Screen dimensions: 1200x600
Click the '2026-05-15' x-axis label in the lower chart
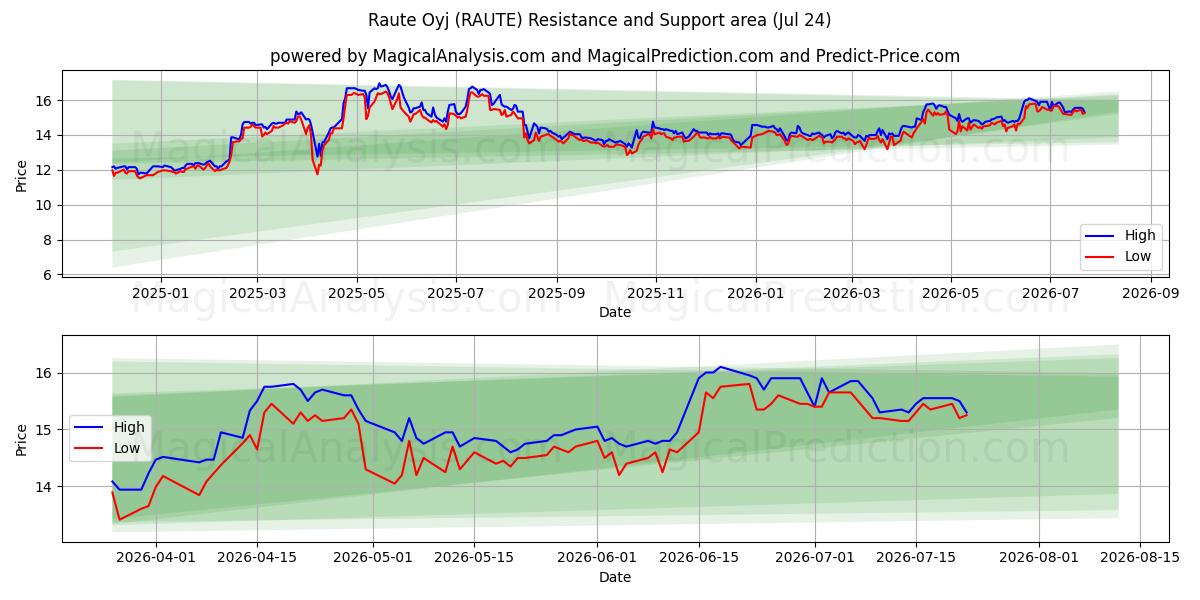[474, 559]
